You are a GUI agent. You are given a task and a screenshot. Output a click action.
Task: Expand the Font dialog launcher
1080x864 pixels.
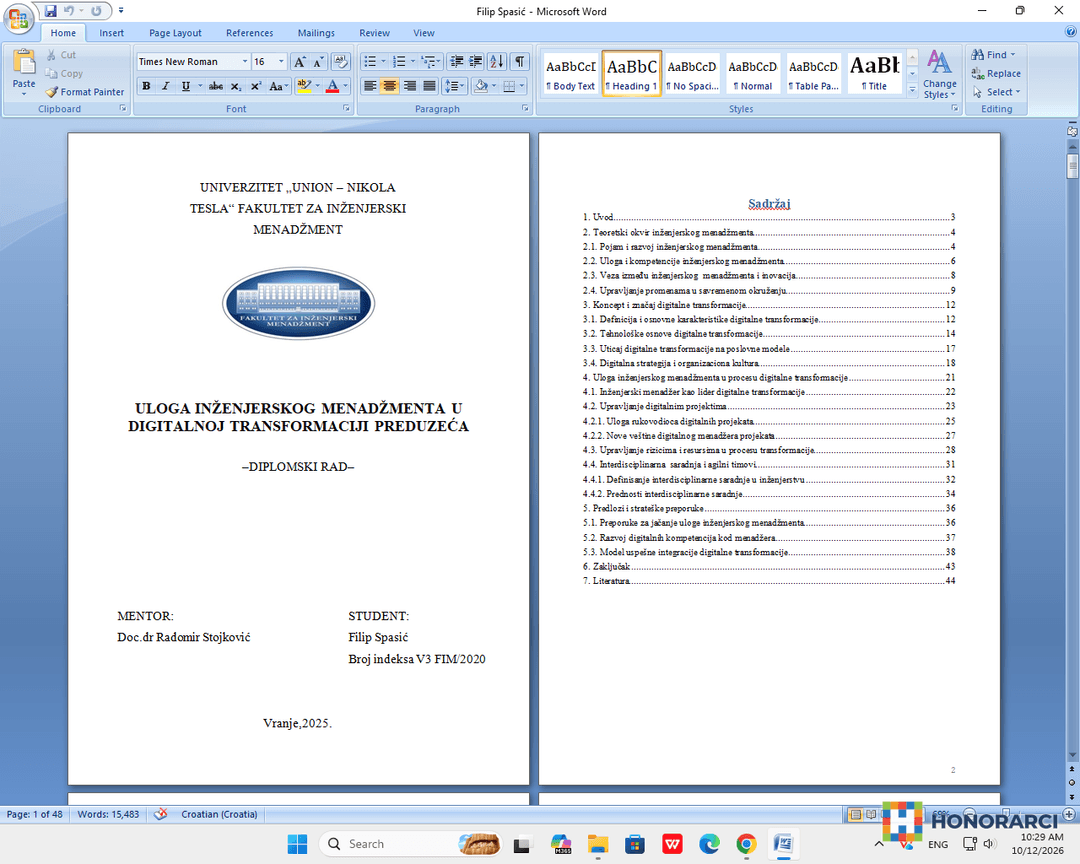tap(346, 108)
